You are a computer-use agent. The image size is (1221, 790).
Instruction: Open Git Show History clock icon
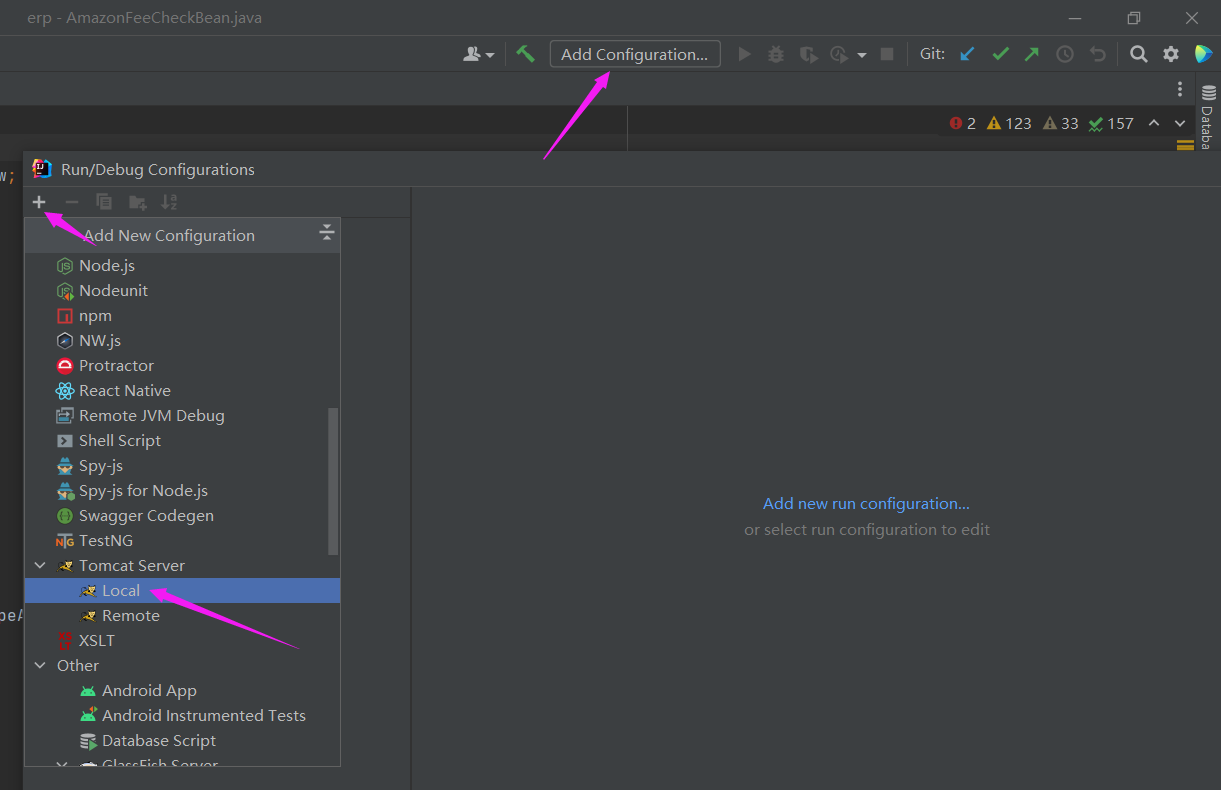pos(1065,54)
